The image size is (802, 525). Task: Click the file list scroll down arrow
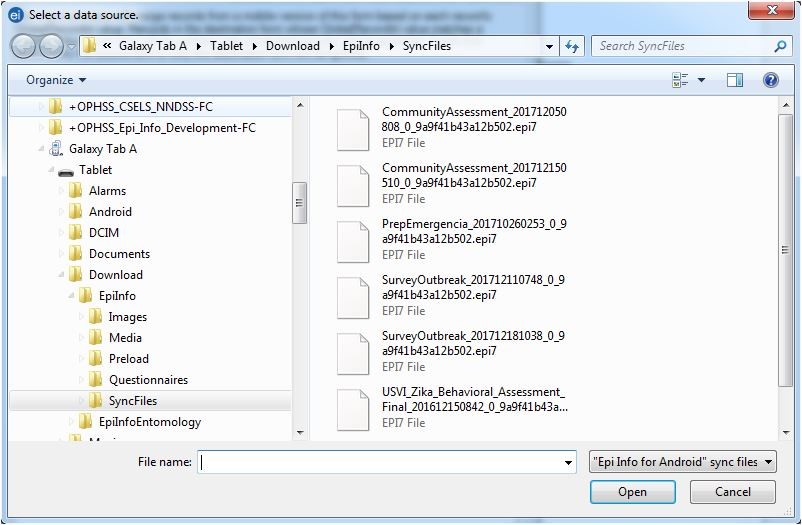tap(786, 433)
